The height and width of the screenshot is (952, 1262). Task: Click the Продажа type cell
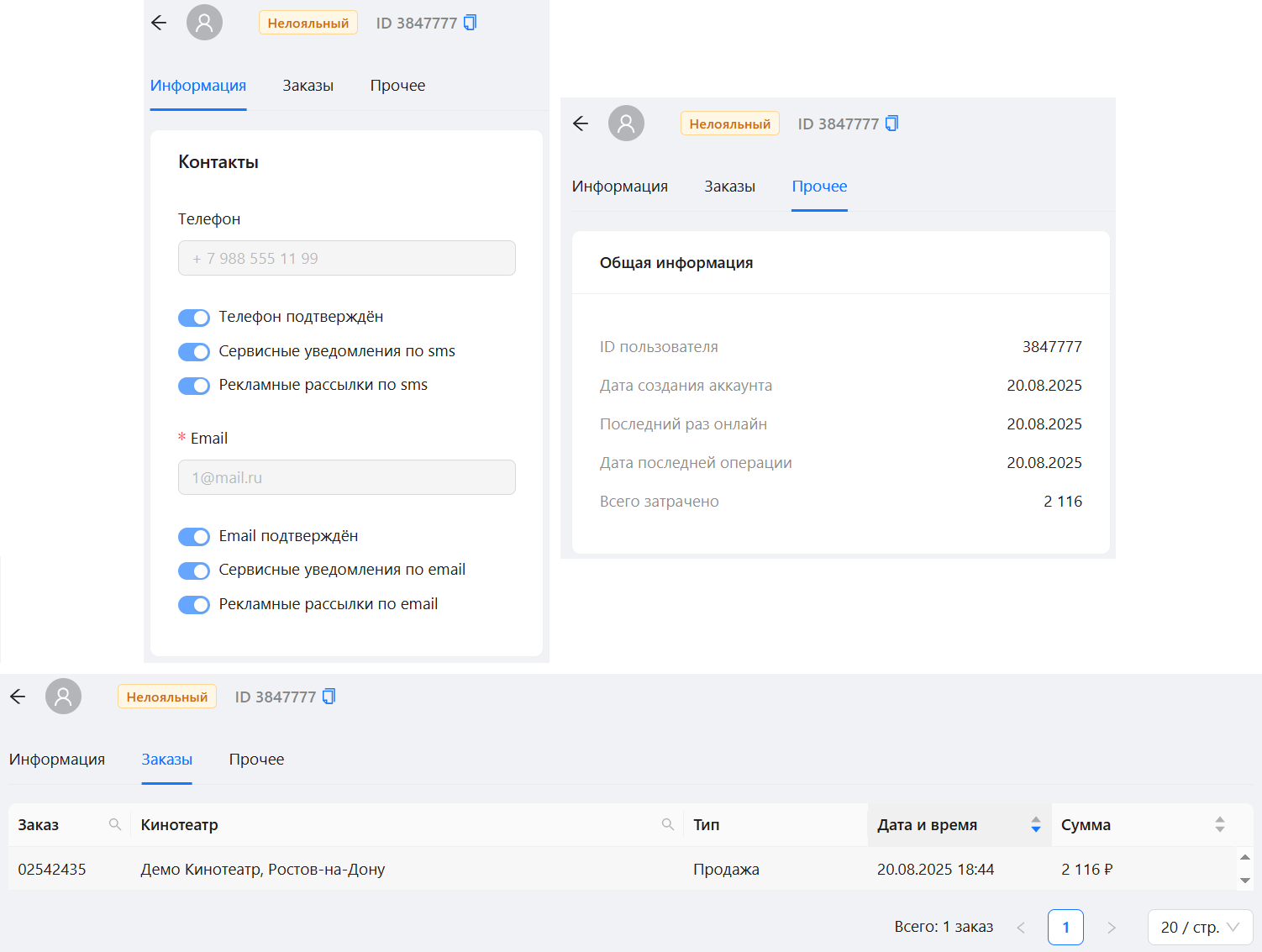point(726,870)
